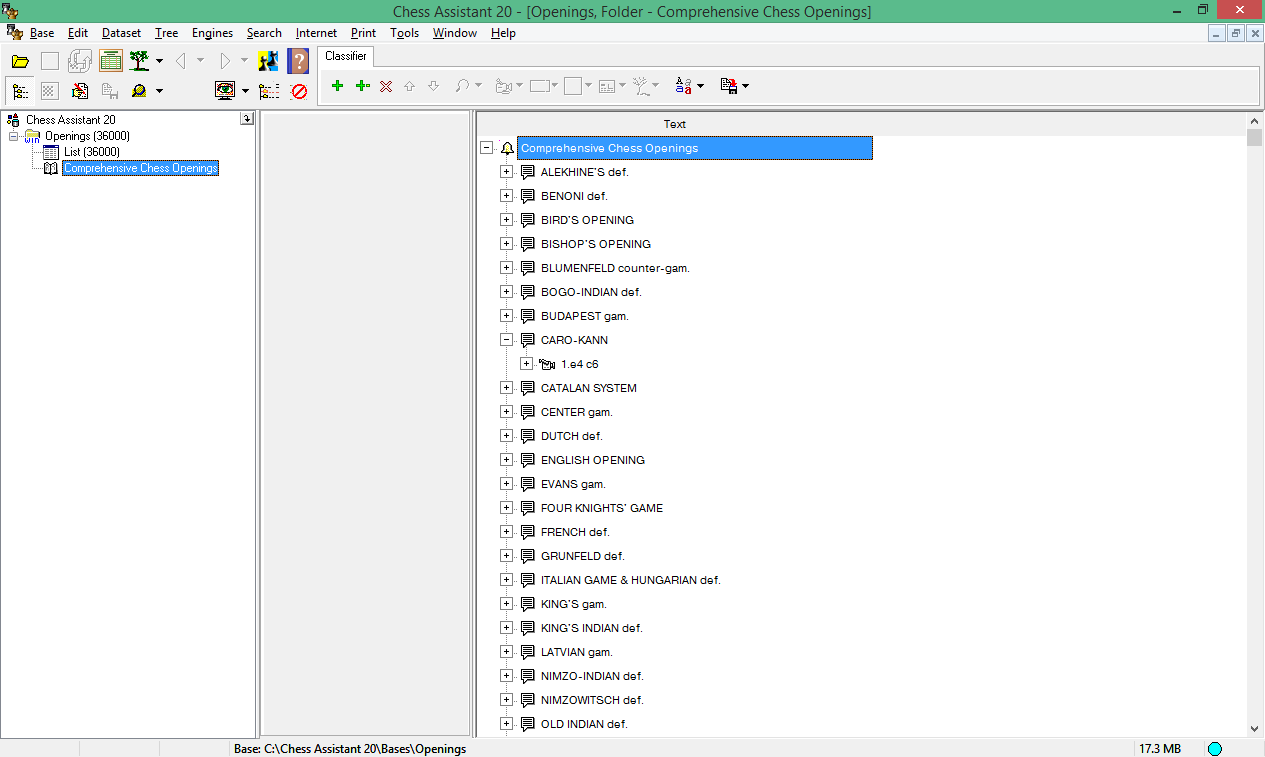Image resolution: width=1265 pixels, height=757 pixels.
Task: Click the monitor with eye icon
Action: coord(225,91)
